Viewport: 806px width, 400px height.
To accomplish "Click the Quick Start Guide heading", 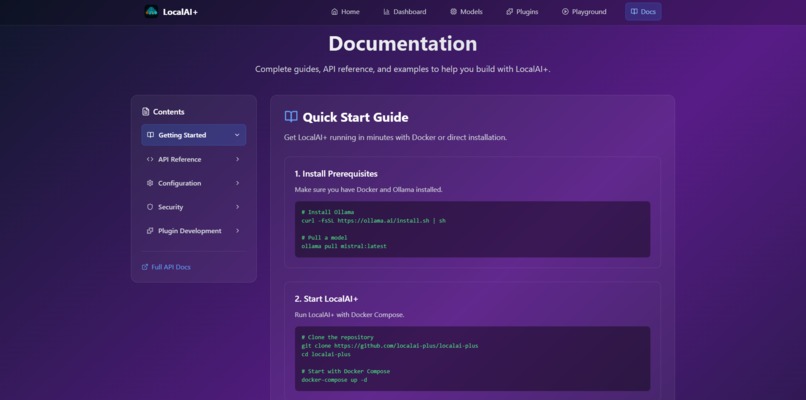I will (355, 117).
